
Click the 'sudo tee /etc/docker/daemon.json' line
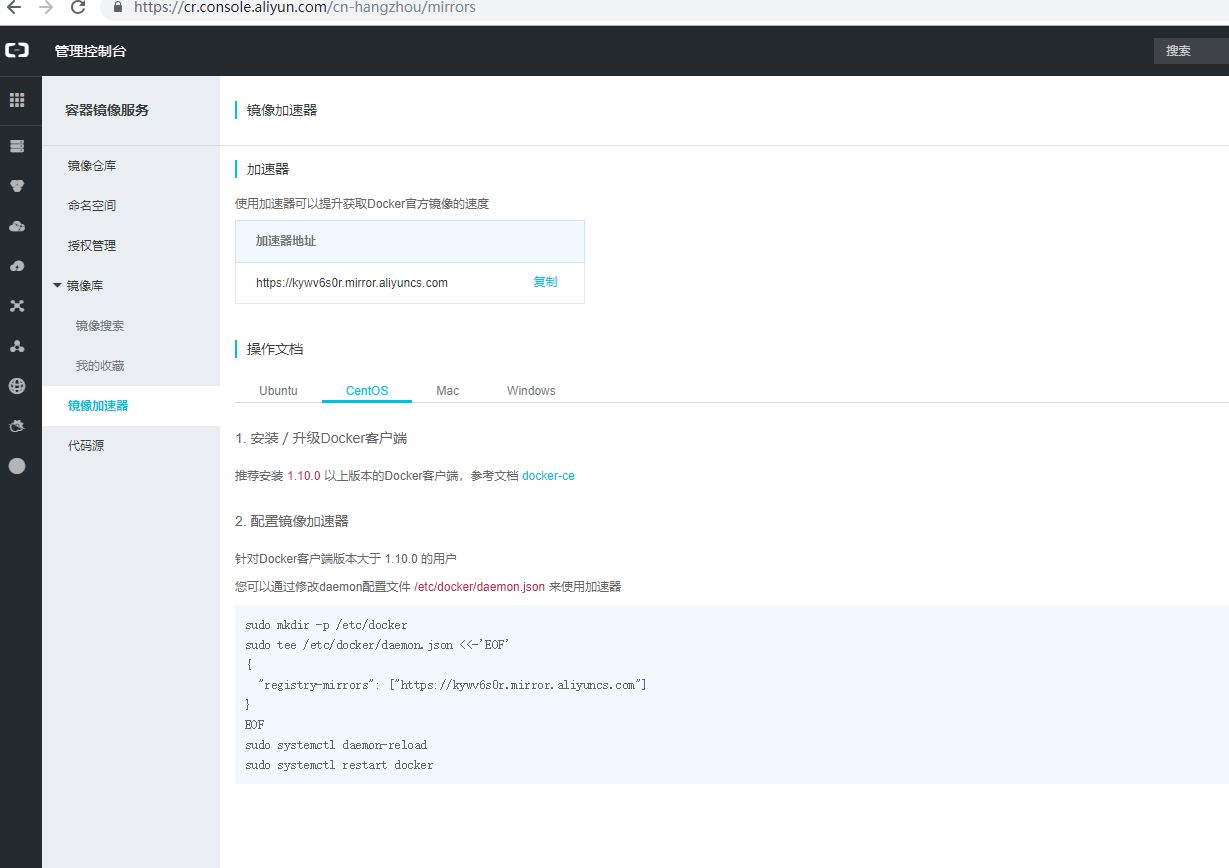(378, 645)
